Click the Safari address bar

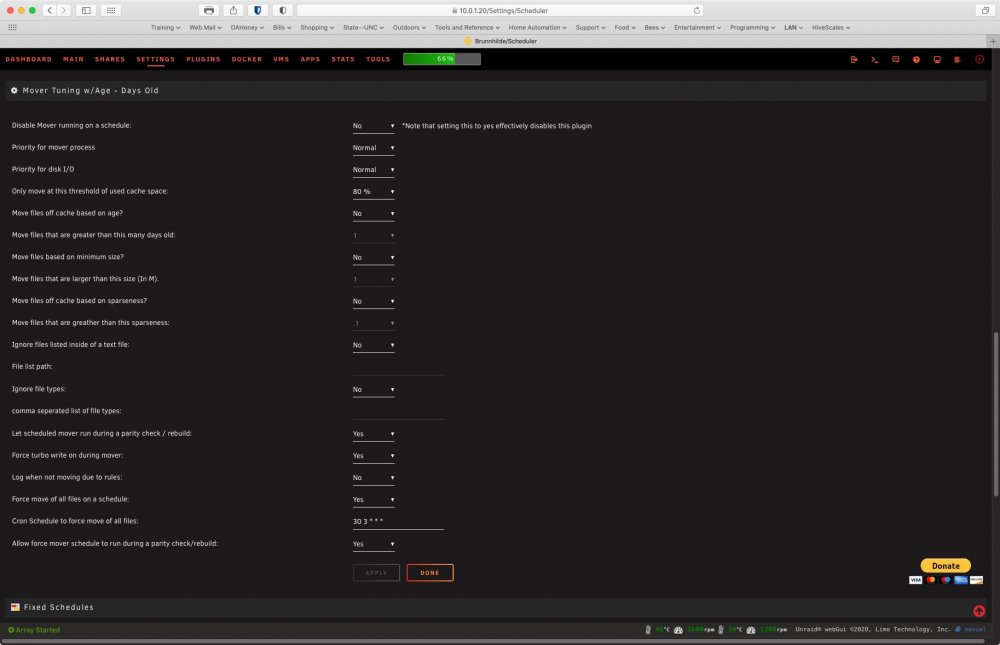tap(501, 10)
